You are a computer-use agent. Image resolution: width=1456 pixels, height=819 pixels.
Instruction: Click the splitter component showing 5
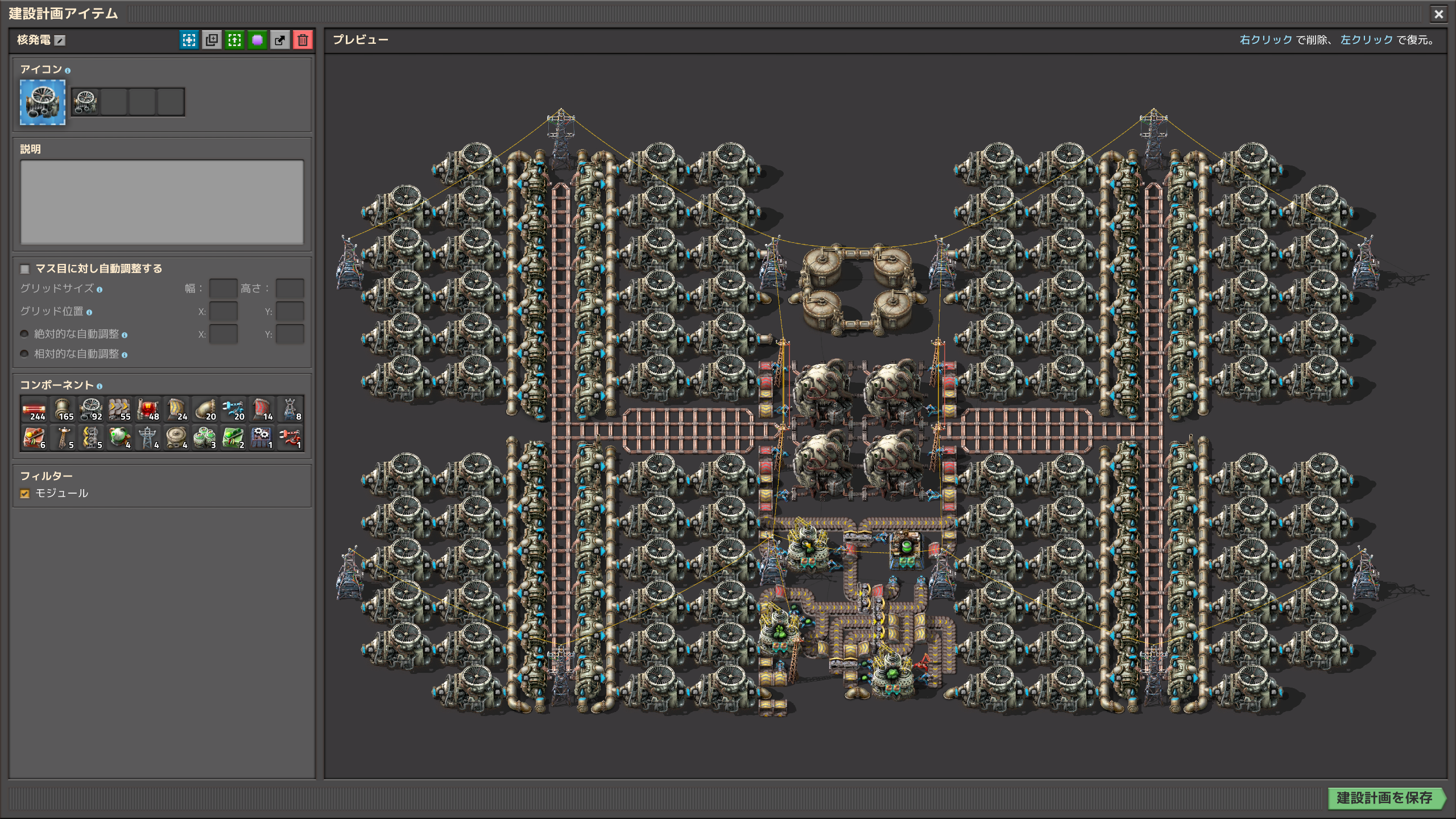(91, 438)
